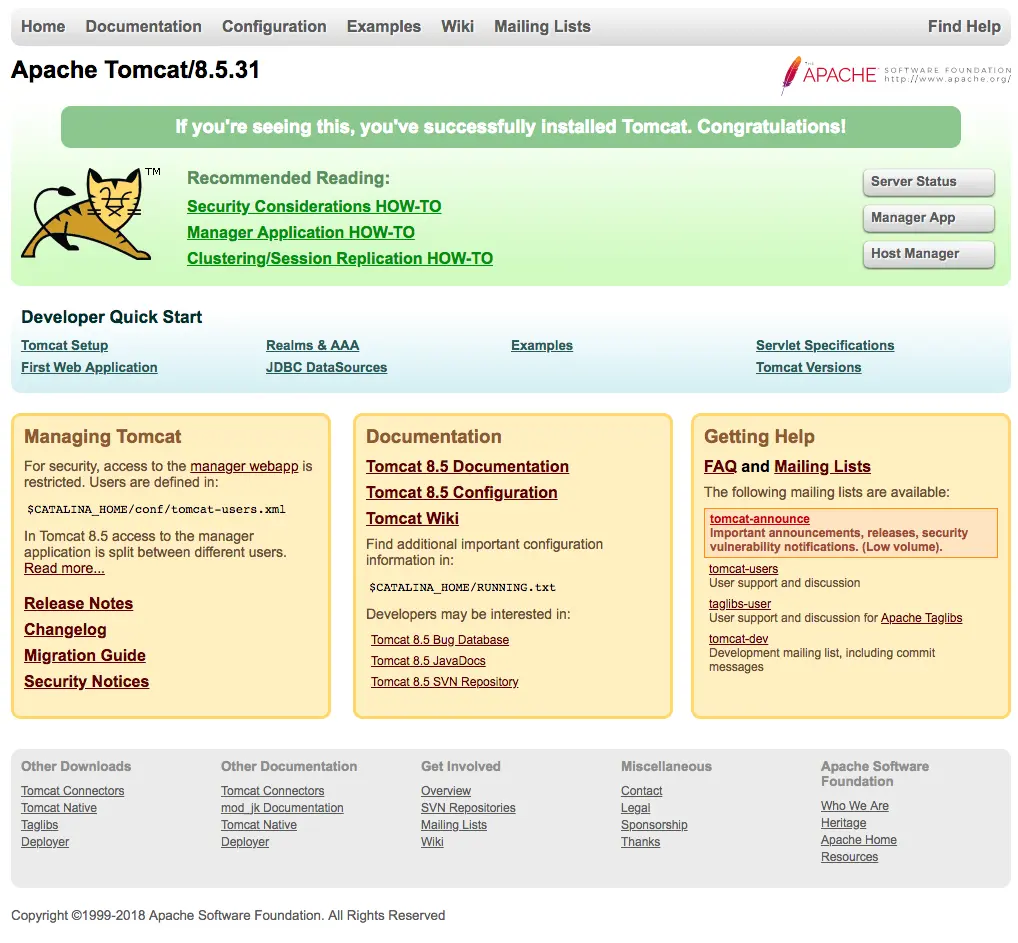Open Clustering/Session Replication HOW-TO link
Image resolution: width=1018 pixels, height=943 pixels.
[340, 258]
